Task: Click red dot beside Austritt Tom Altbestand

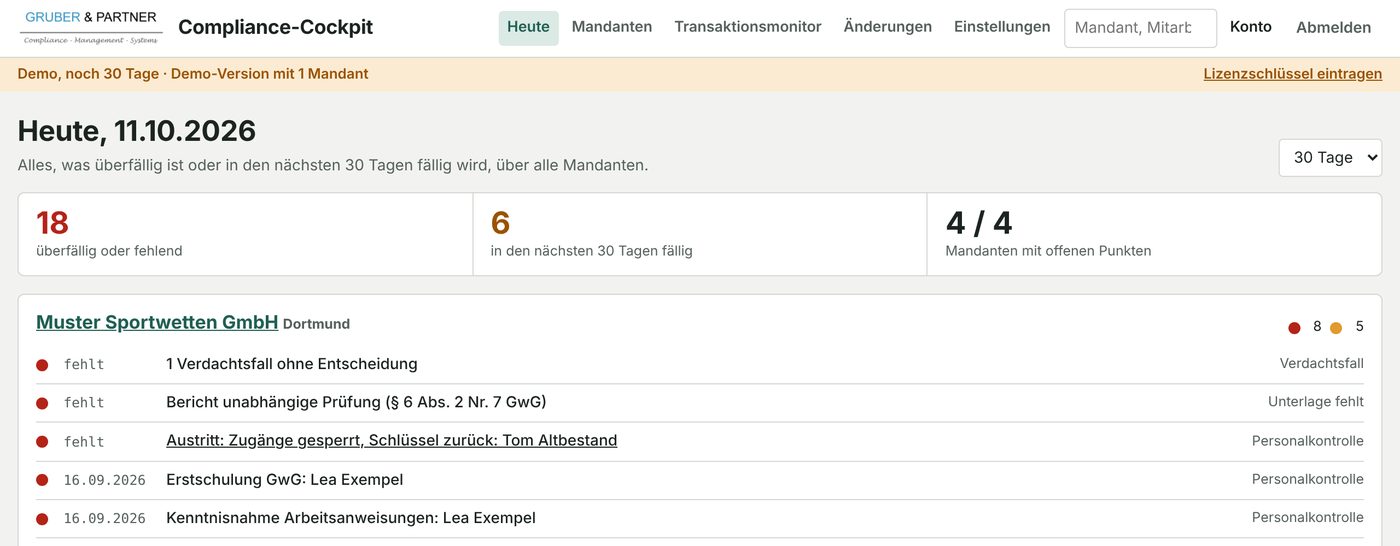Action: point(42,442)
